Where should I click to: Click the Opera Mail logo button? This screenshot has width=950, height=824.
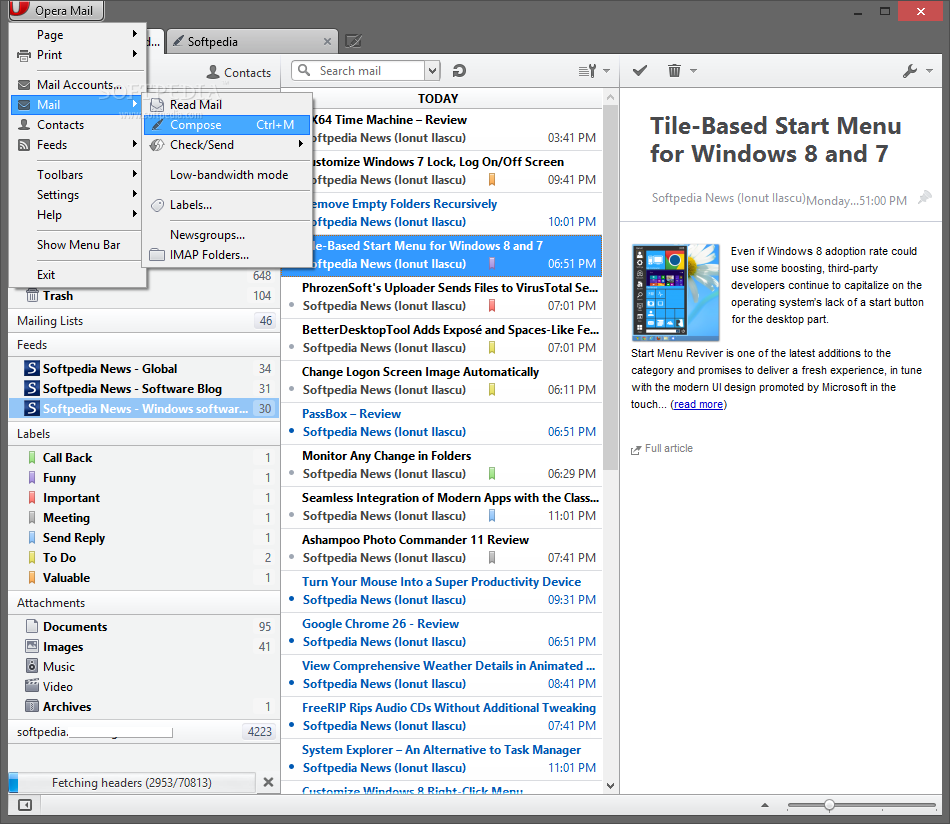tap(56, 10)
